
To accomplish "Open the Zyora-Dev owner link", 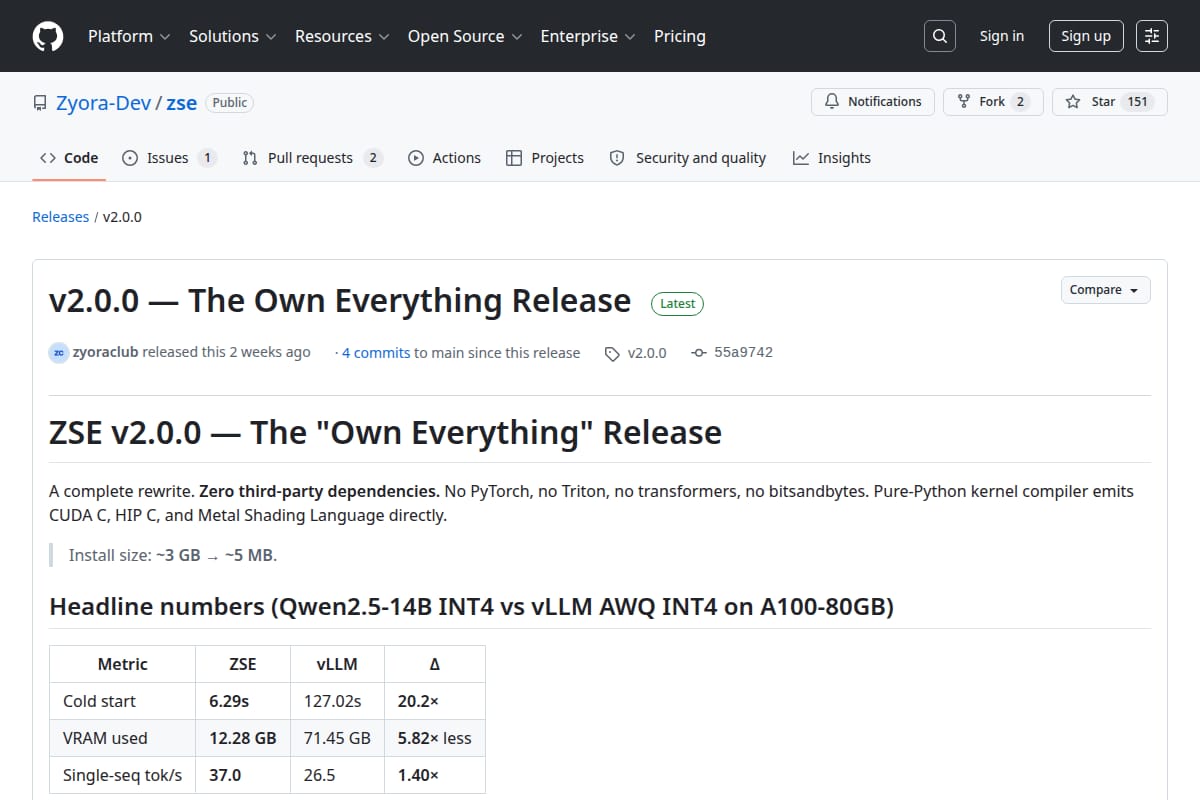I will click(x=104, y=103).
